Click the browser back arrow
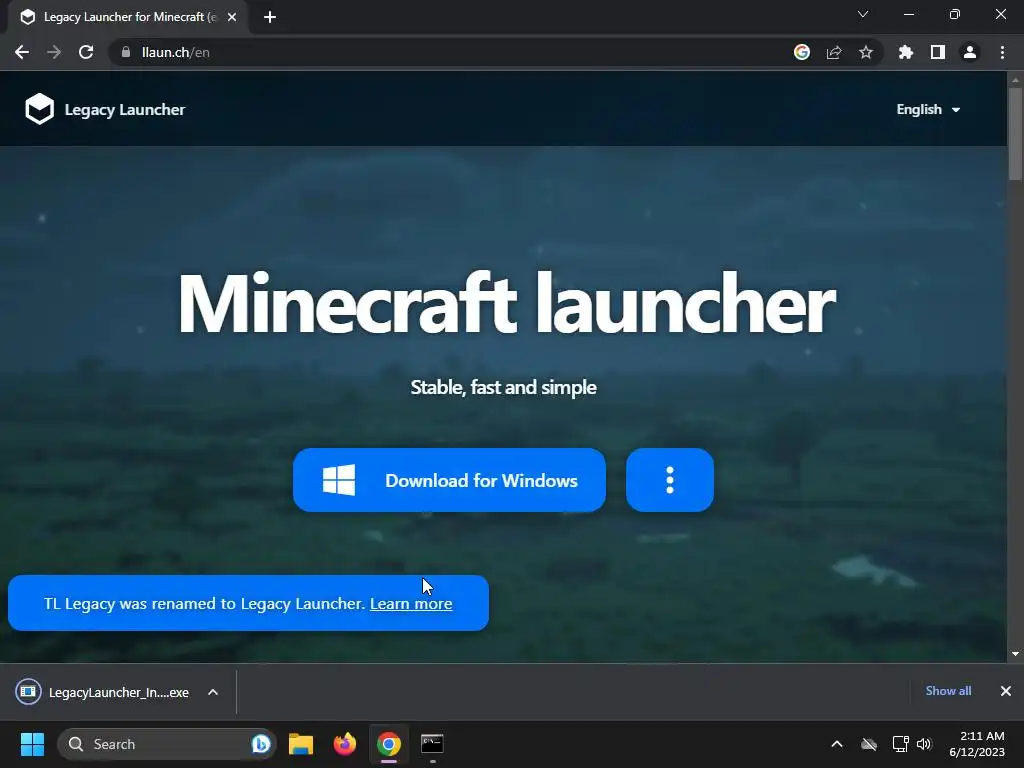The image size is (1024, 768). pyautogui.click(x=22, y=52)
